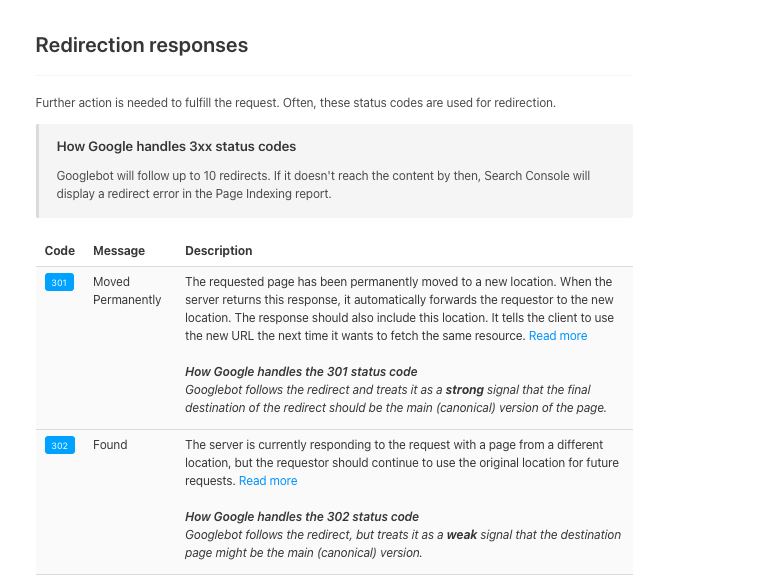Click the Redirection responses heading

pyautogui.click(x=142, y=45)
